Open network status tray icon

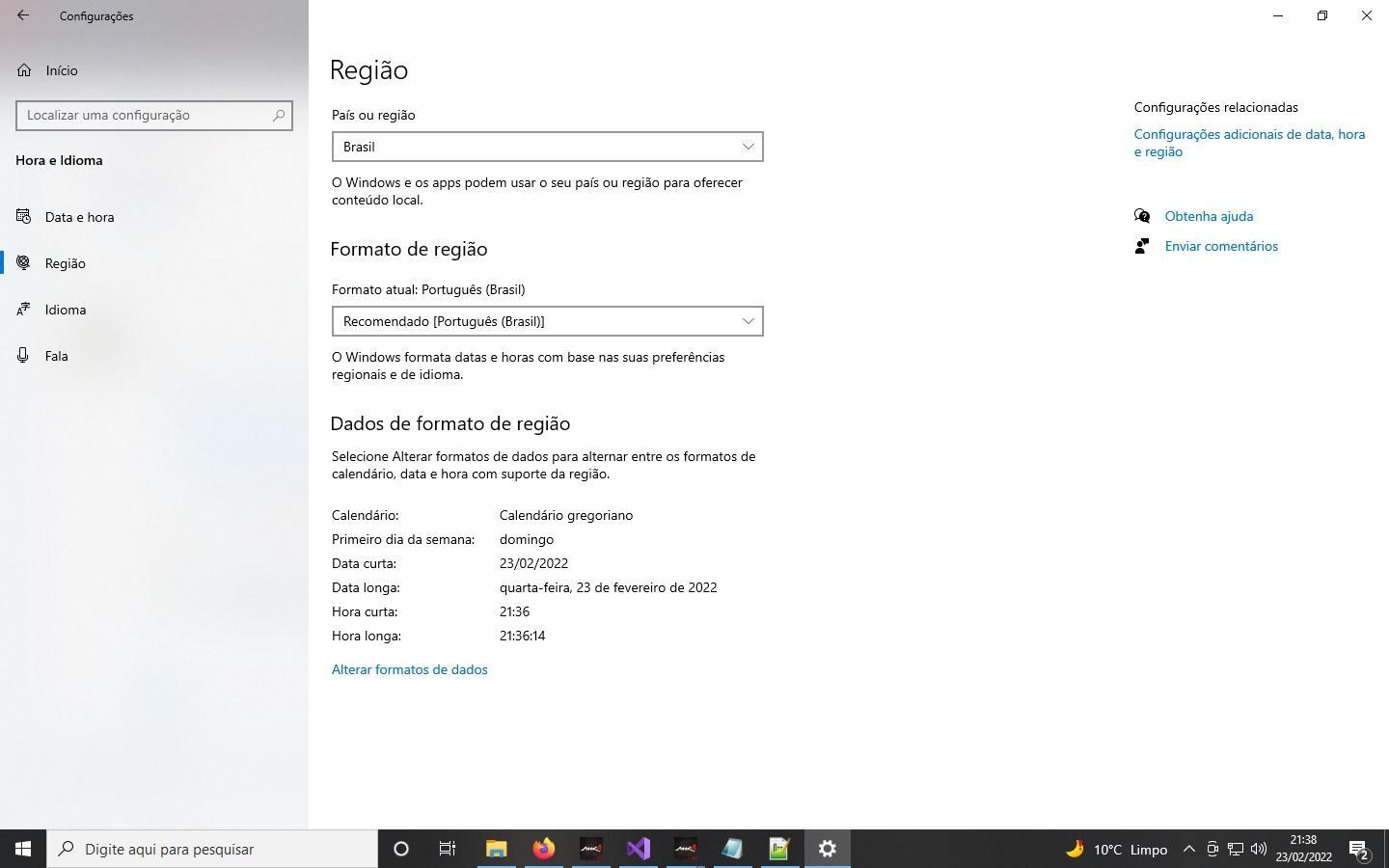click(1236, 849)
